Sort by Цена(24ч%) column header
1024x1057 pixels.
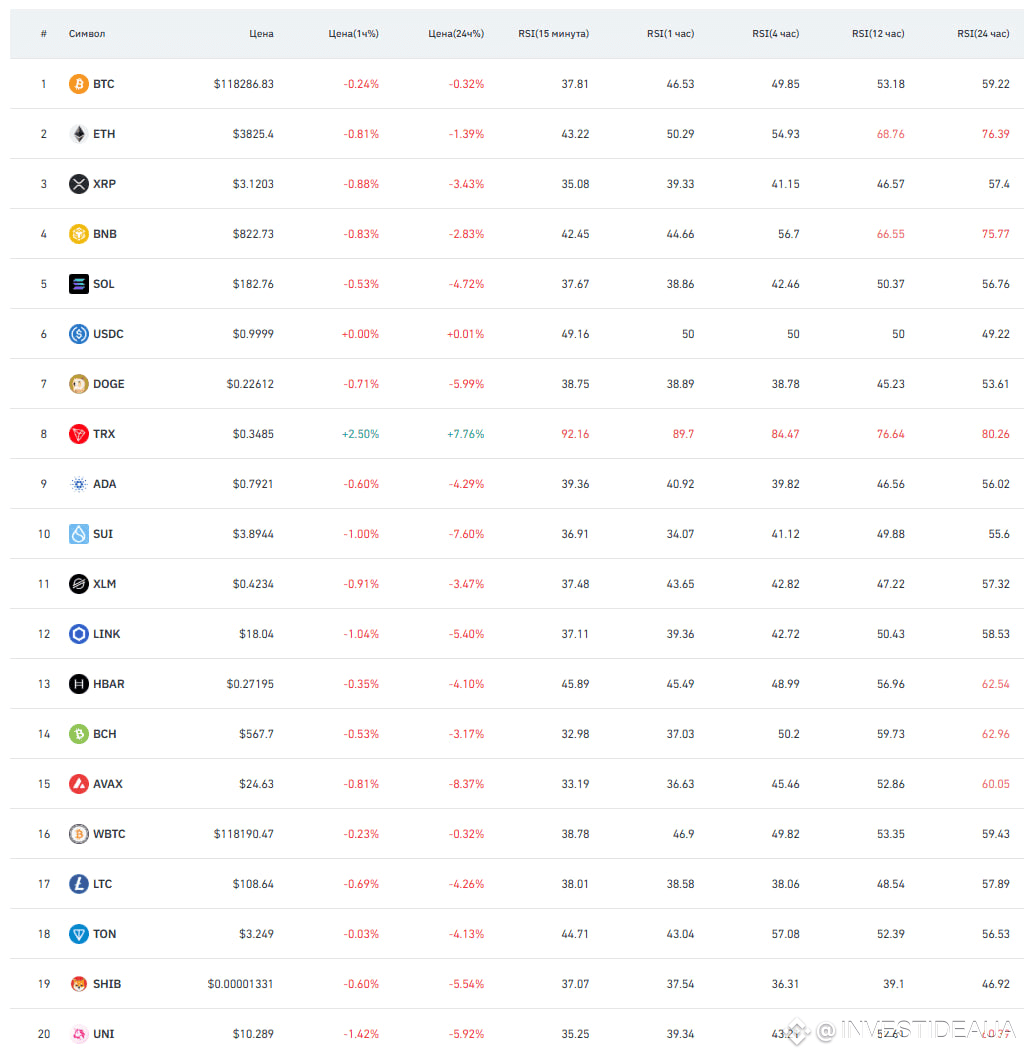click(456, 34)
